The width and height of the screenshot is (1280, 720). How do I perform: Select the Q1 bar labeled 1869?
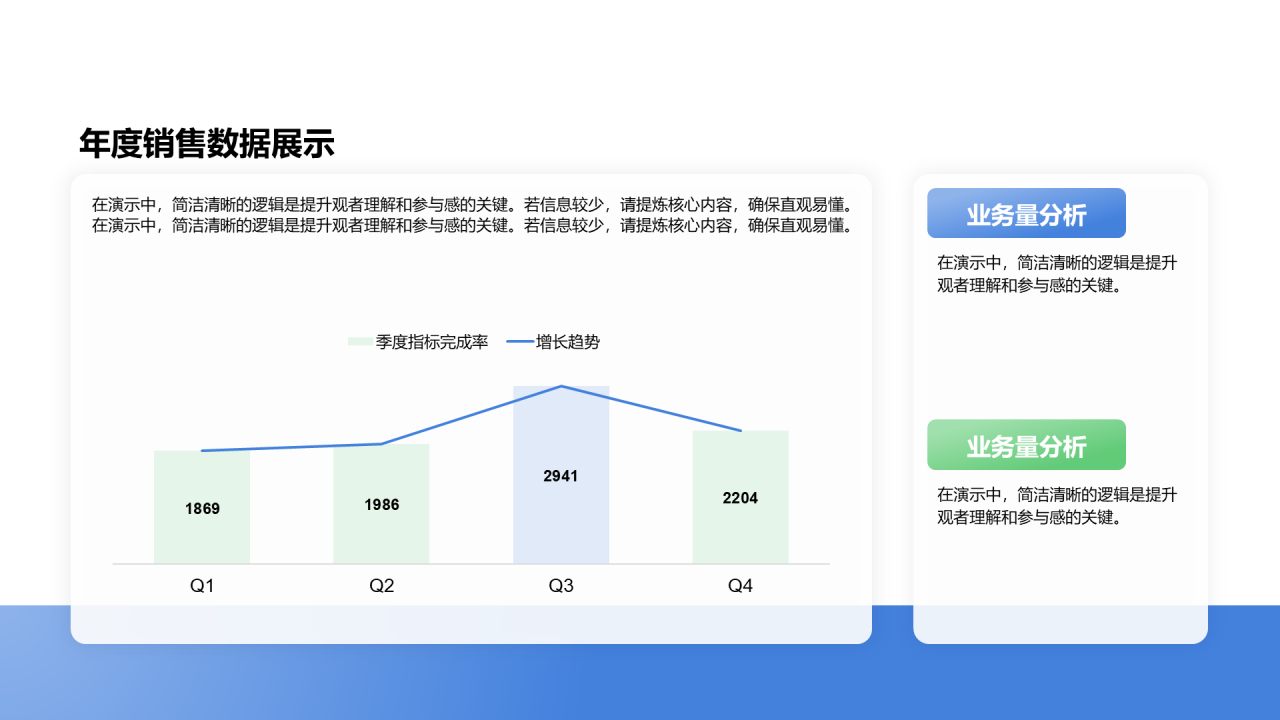pyautogui.click(x=202, y=507)
